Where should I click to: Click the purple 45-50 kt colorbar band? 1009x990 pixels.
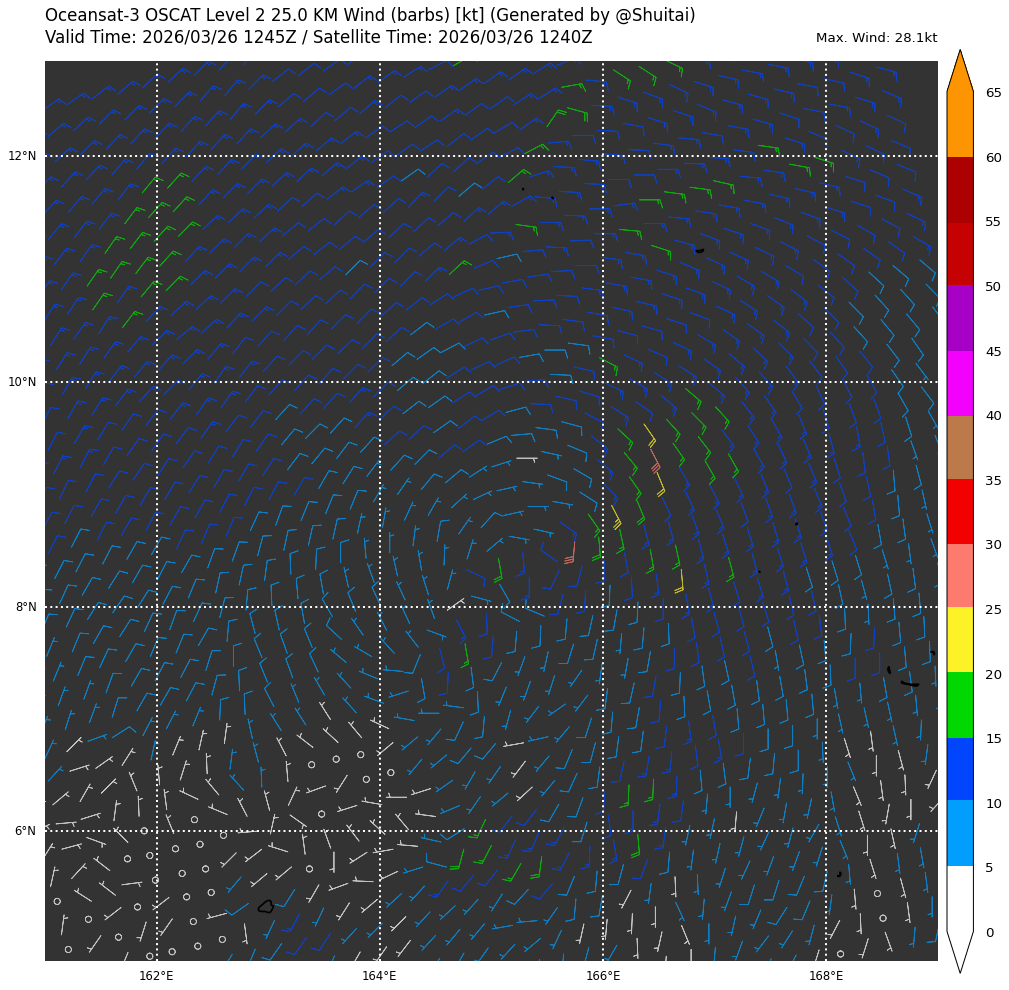(959, 318)
